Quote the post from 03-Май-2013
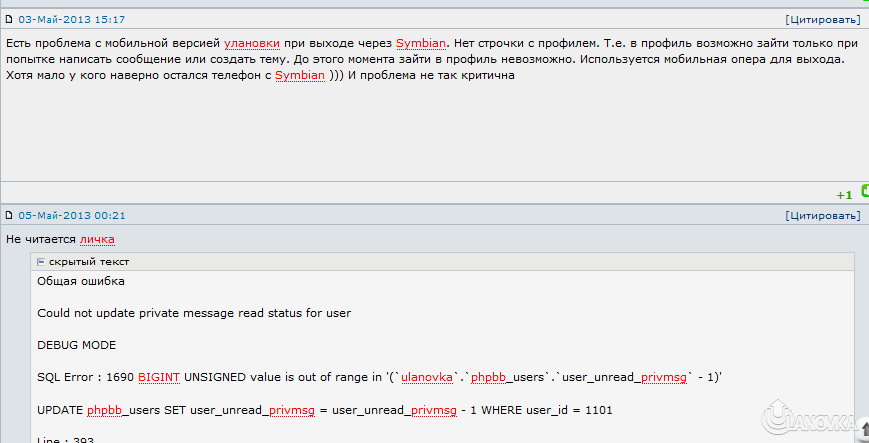 (823, 19)
